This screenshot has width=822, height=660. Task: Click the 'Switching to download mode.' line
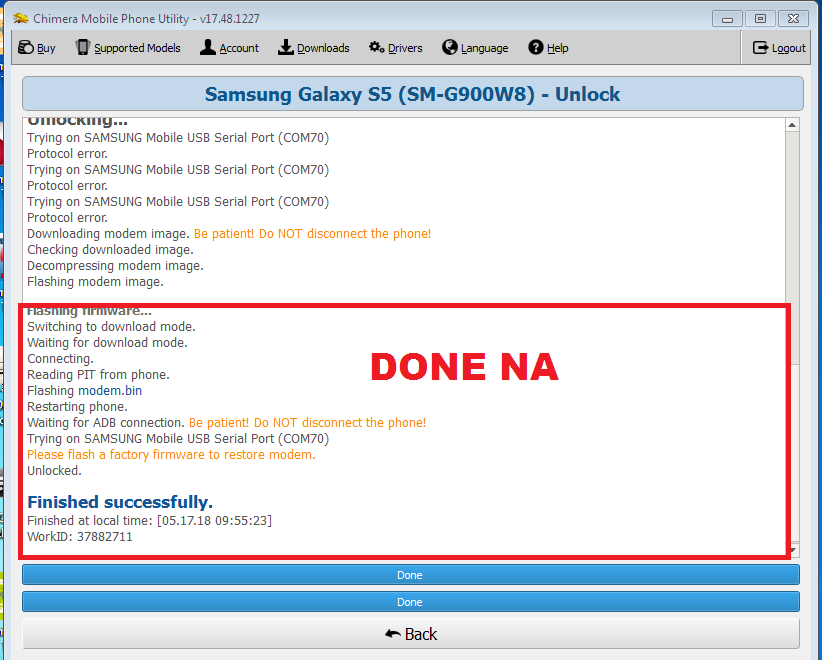point(111,327)
